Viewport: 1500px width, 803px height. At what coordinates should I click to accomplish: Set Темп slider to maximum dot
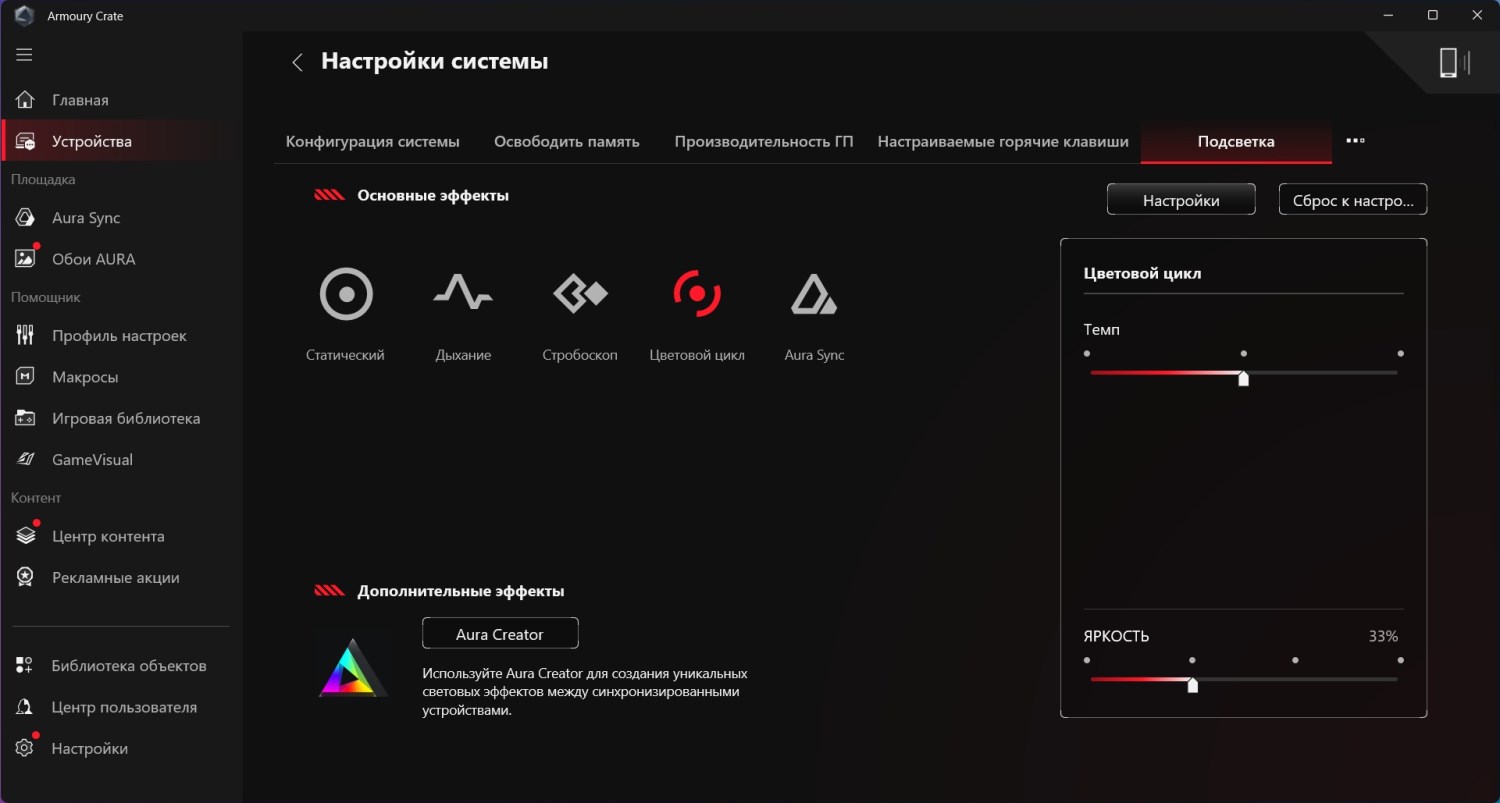pyautogui.click(x=1400, y=353)
